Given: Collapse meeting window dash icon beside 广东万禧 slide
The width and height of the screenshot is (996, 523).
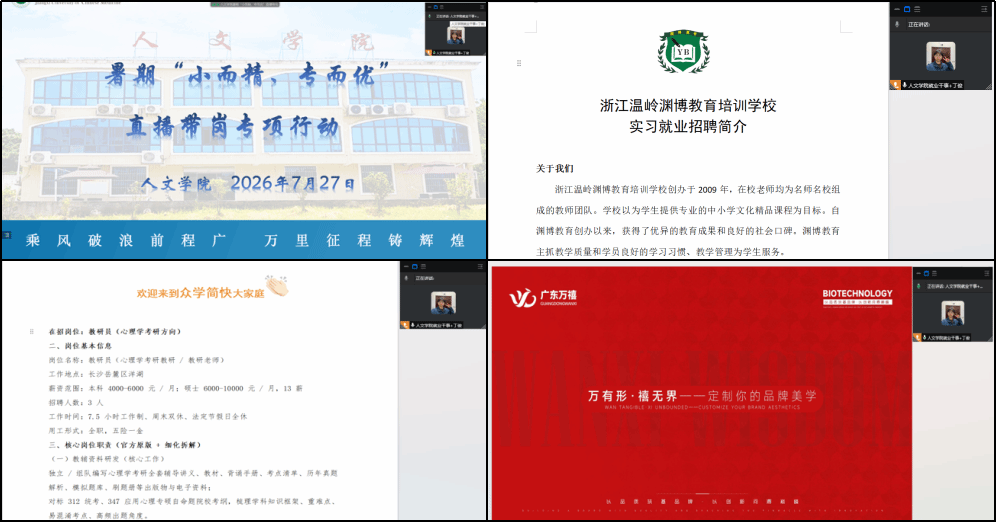Looking at the screenshot, I should 918,273.
